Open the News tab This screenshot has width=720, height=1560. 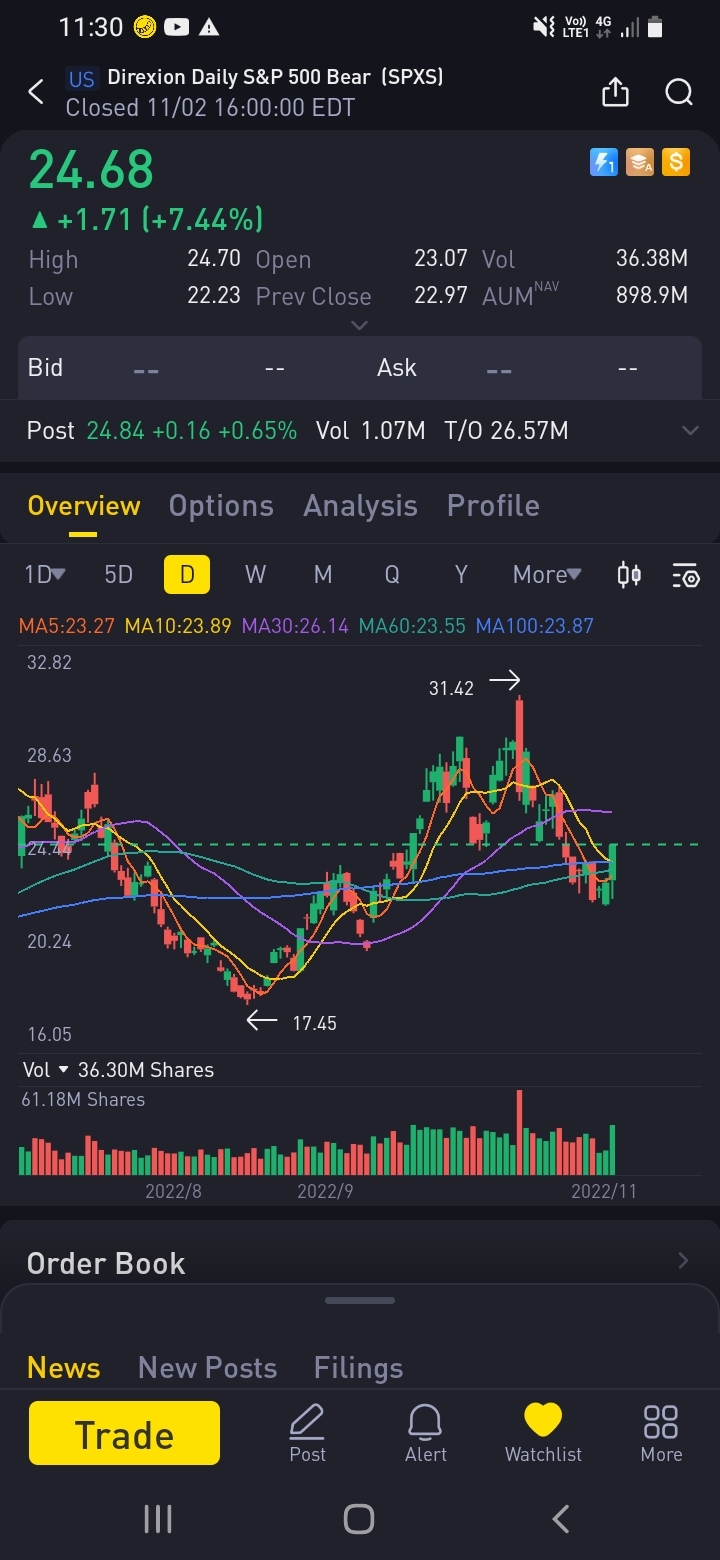64,1367
